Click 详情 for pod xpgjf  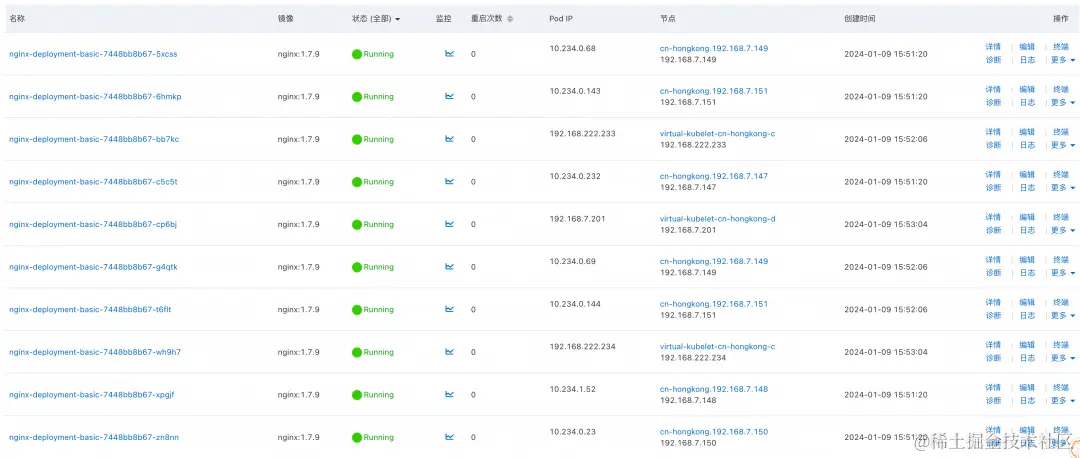click(x=993, y=388)
